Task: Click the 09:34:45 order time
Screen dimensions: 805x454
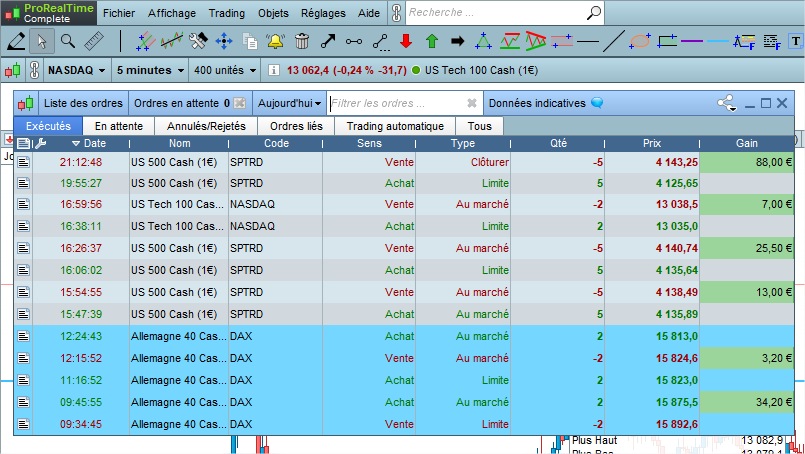Action: click(x=81, y=424)
